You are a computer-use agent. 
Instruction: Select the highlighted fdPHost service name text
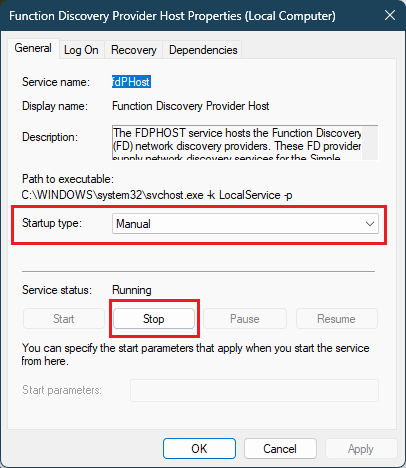coord(131,82)
